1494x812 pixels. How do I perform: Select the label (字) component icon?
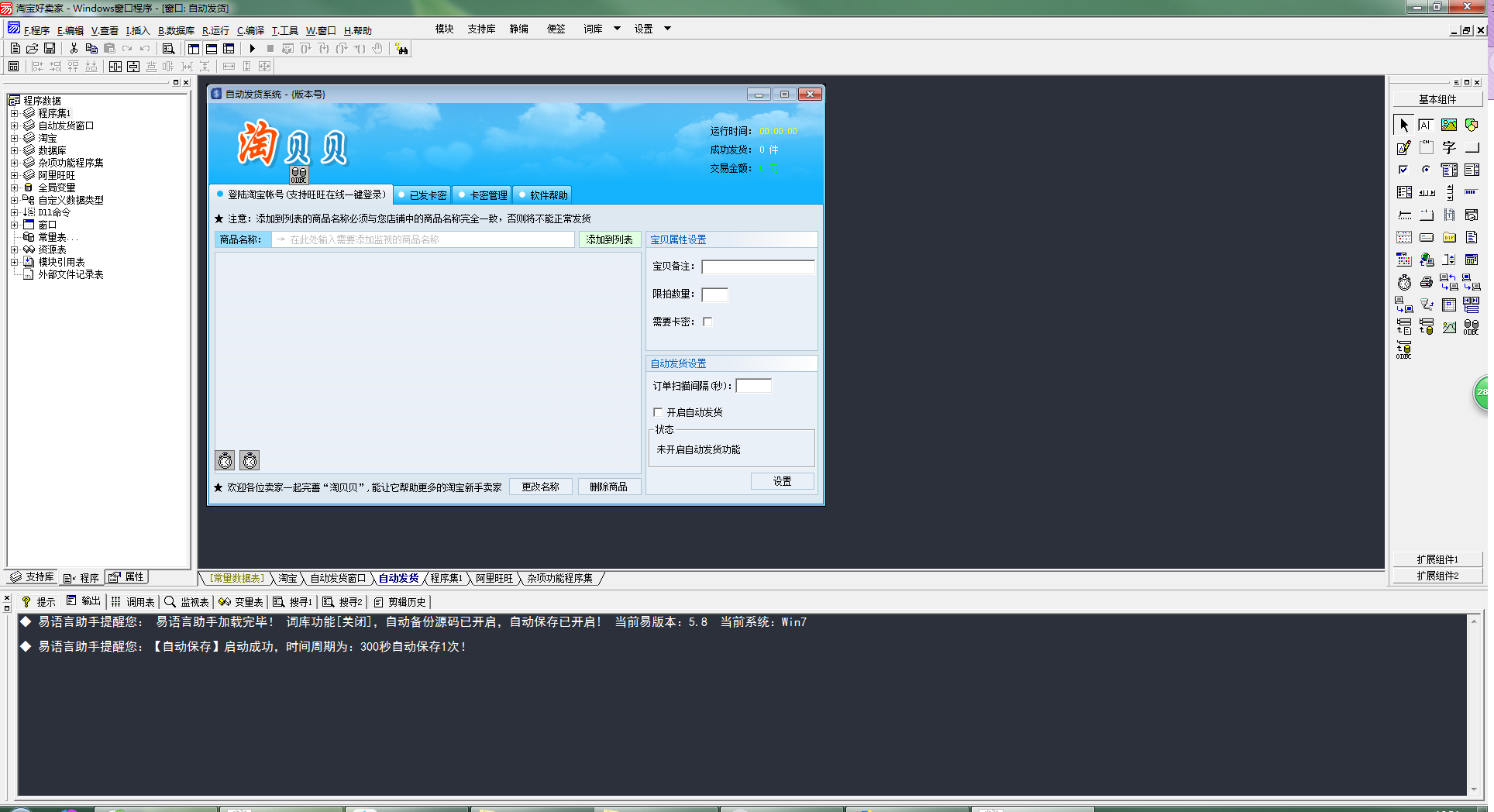pos(1449,147)
